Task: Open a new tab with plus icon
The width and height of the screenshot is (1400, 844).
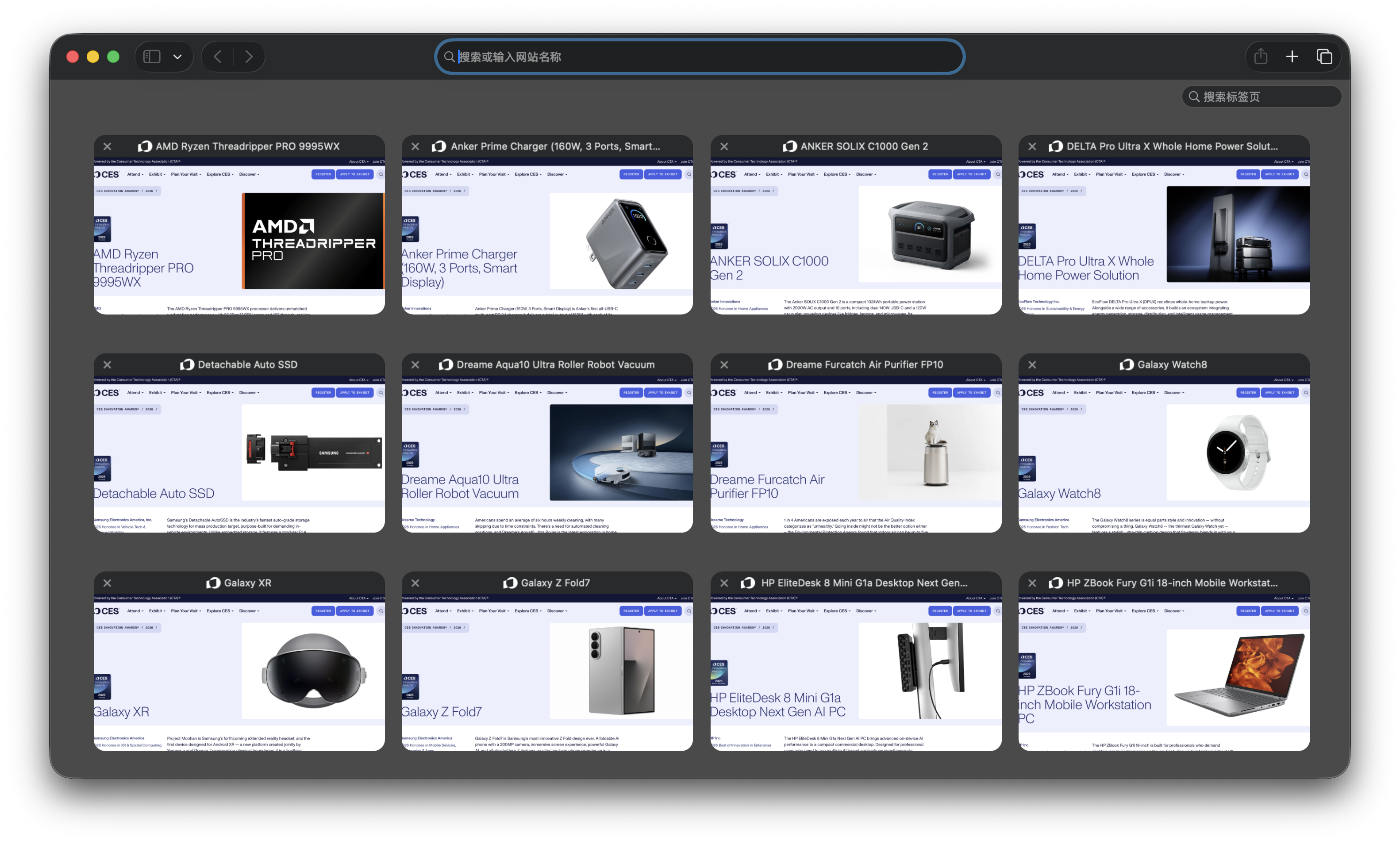Action: [1292, 57]
